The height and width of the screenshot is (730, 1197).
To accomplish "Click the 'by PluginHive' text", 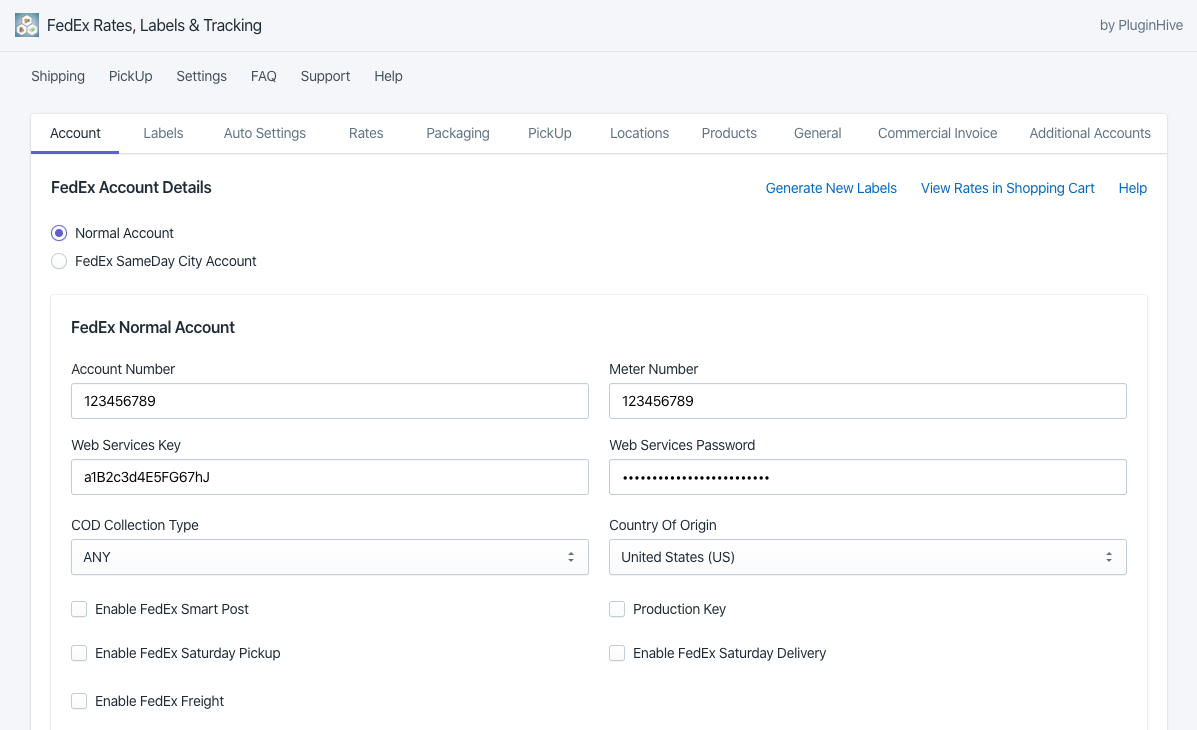I will 1141,26.
